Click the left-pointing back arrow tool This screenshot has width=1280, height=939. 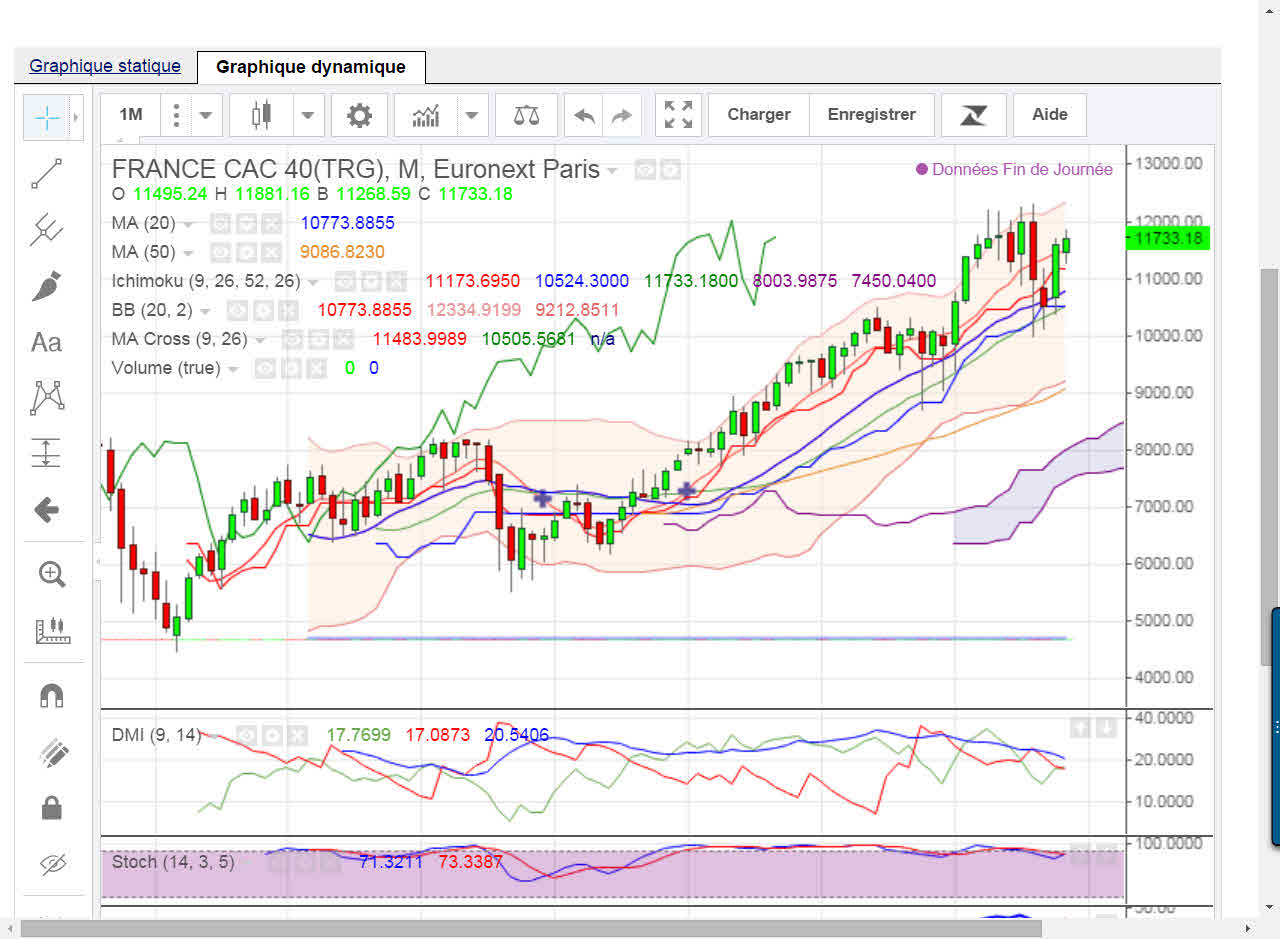[46, 510]
